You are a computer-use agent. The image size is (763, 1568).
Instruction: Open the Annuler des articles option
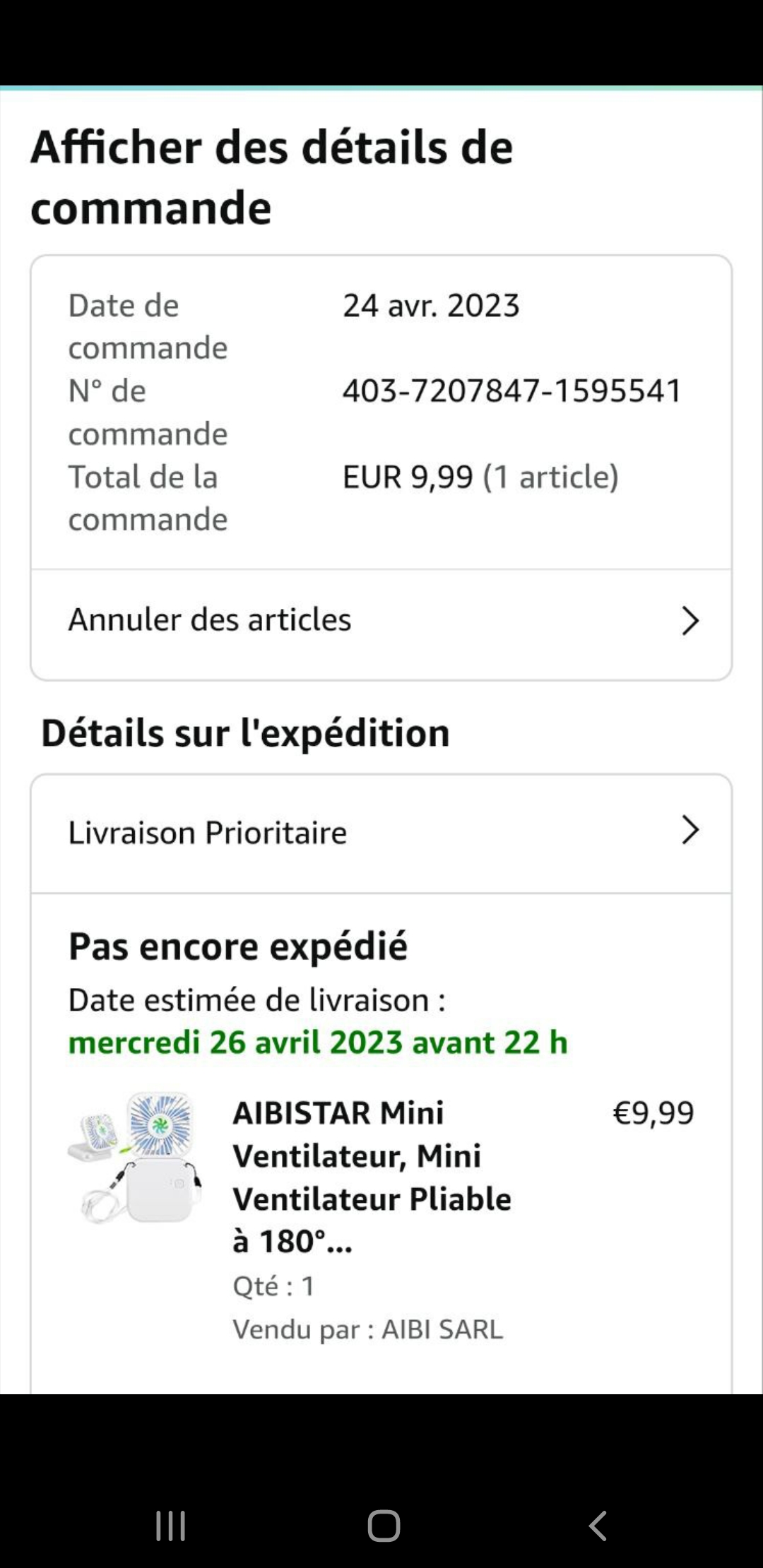click(x=210, y=619)
